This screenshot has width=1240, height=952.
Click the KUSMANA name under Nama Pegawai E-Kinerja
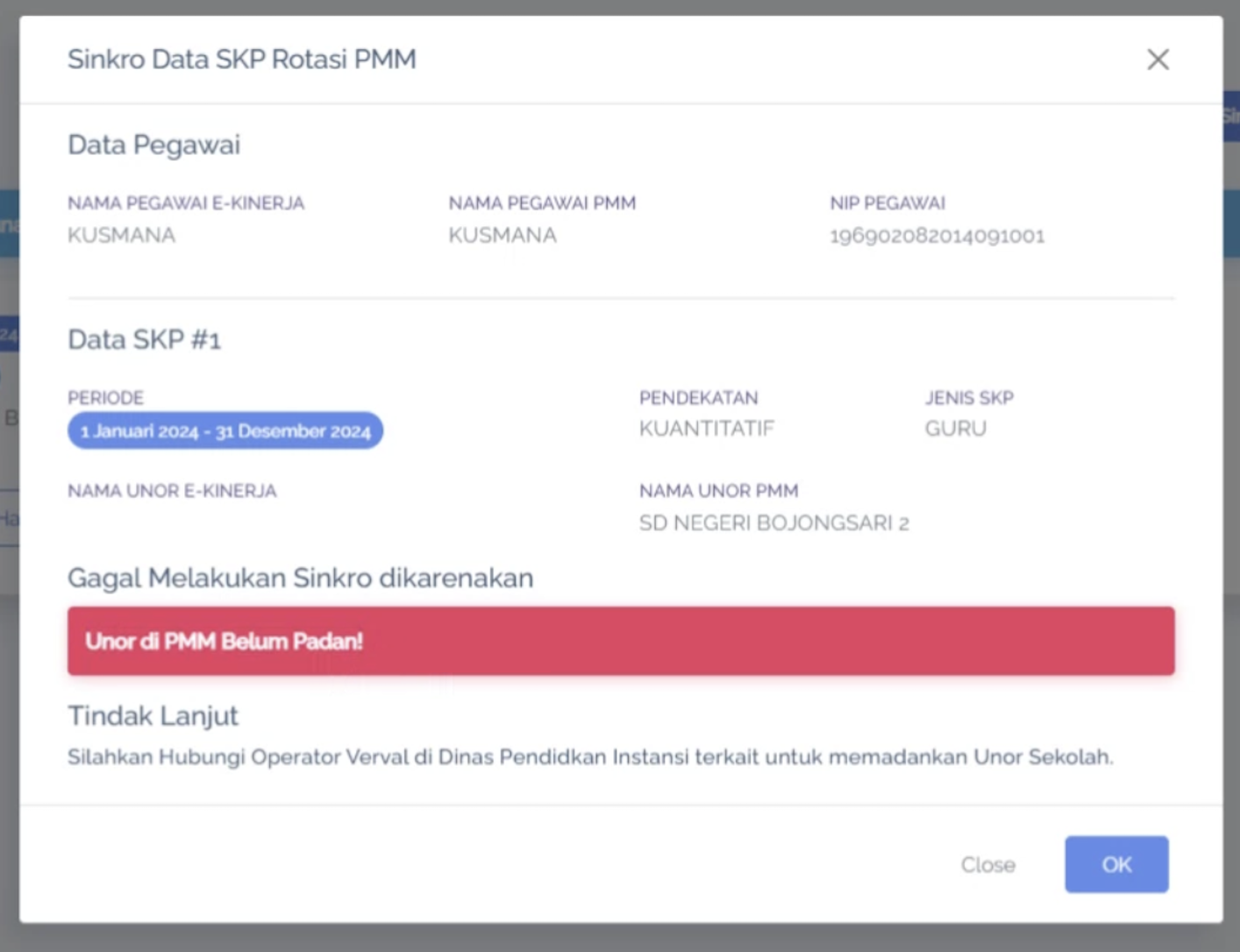[x=121, y=235]
